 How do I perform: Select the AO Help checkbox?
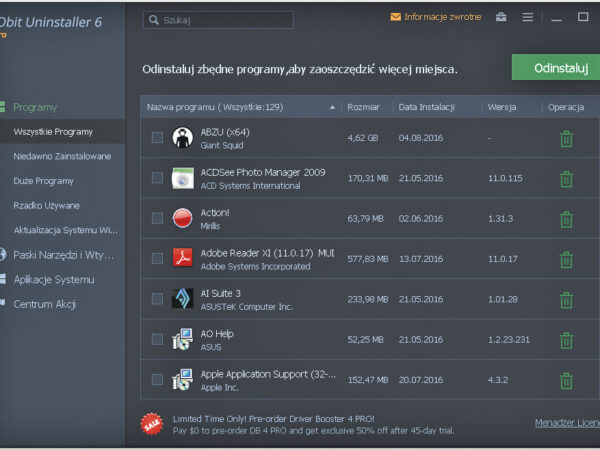(x=157, y=340)
